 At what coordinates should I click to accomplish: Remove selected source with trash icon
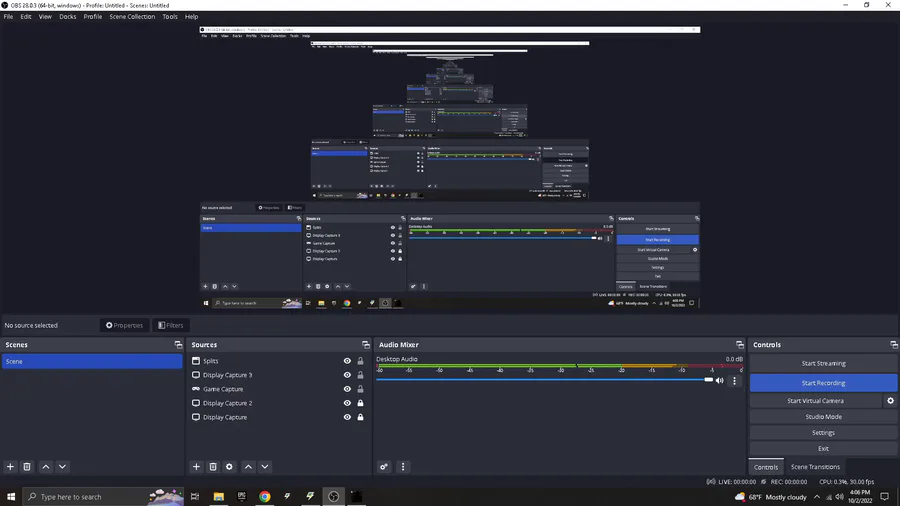click(x=213, y=466)
